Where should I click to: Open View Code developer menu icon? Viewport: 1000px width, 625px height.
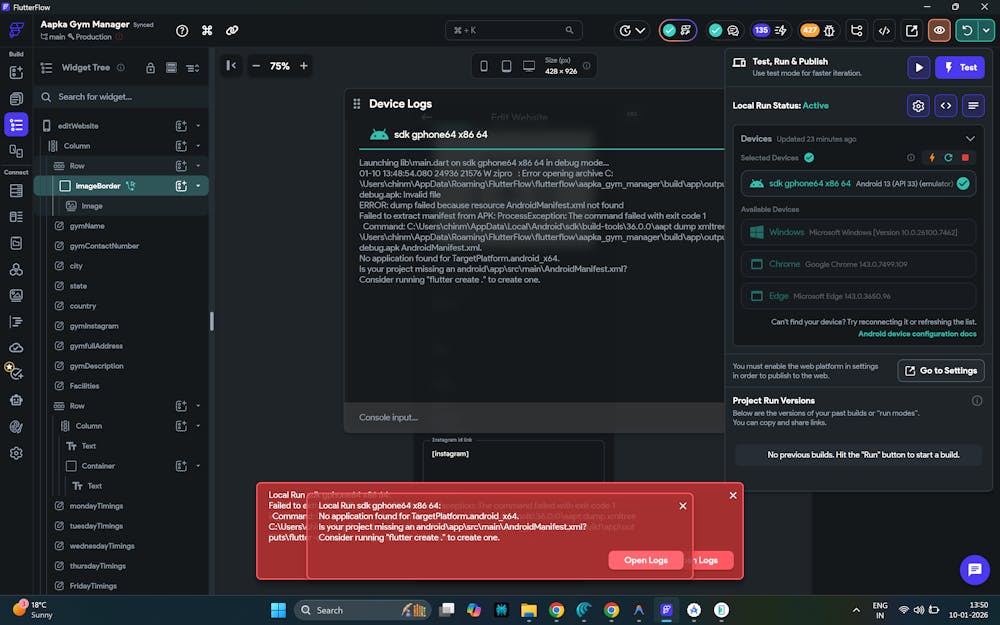click(x=885, y=31)
